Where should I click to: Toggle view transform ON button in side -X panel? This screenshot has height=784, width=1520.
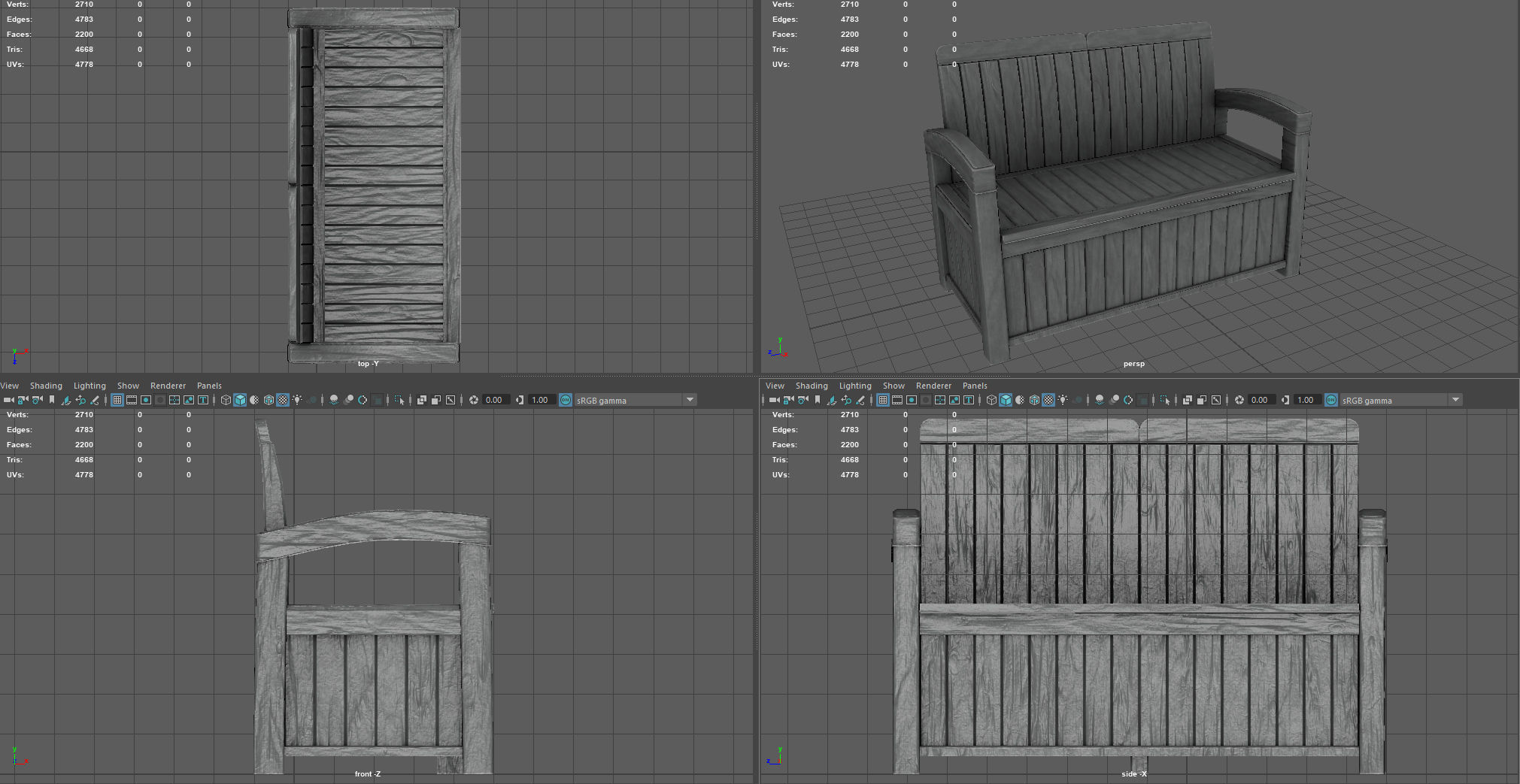pyautogui.click(x=1331, y=400)
